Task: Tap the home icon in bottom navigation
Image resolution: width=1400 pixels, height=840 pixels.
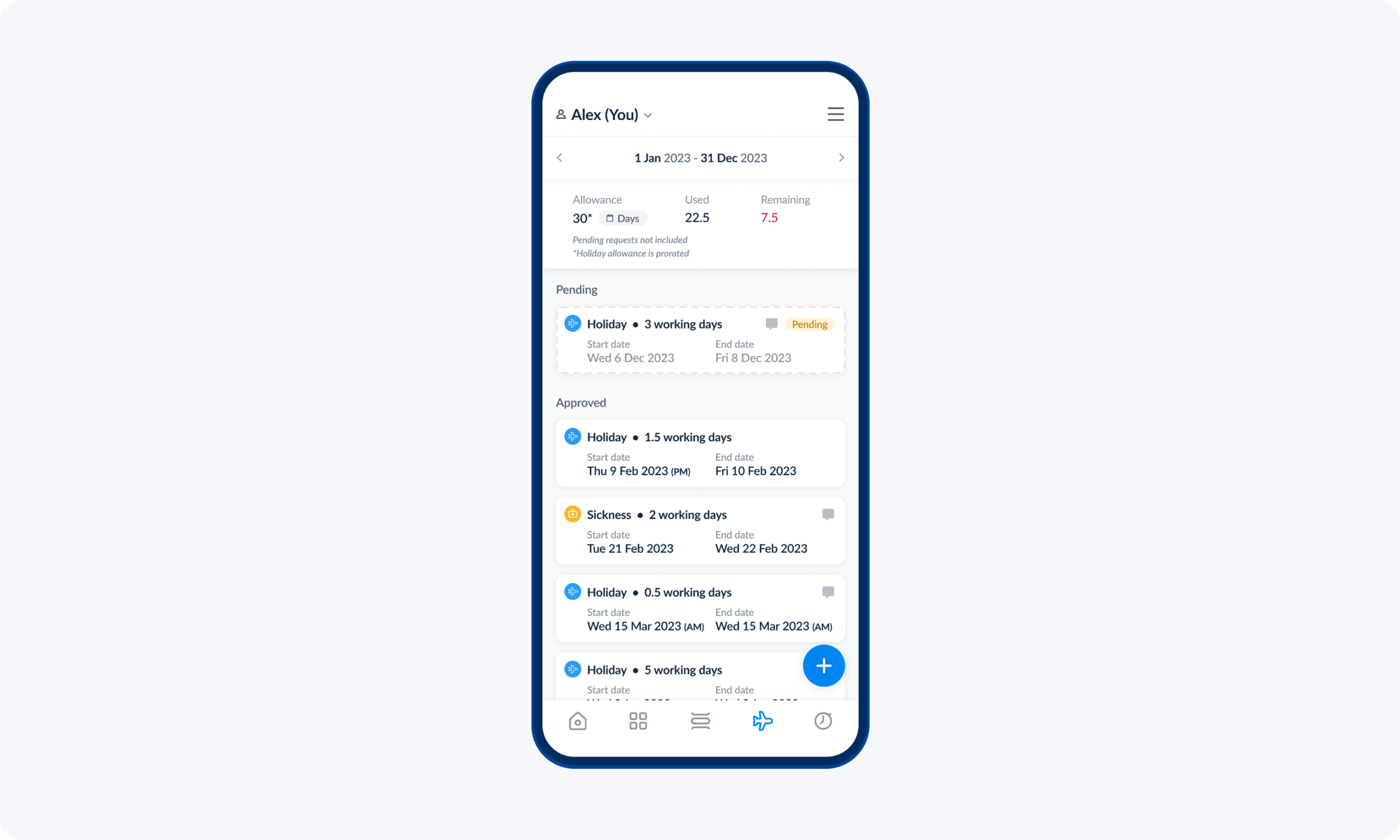Action: click(x=577, y=721)
